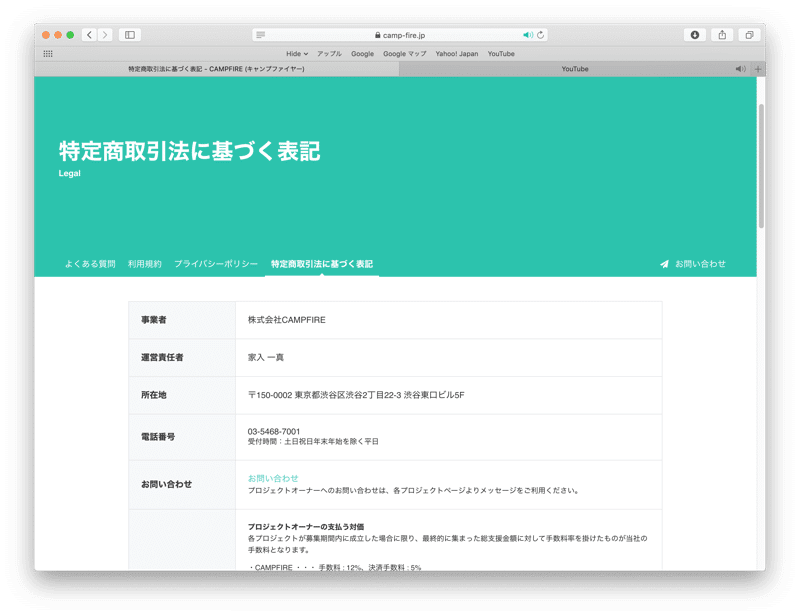This screenshot has width=800, height=616.
Task: Click the お問い合わせ link in green header
Action: [x=700, y=264]
